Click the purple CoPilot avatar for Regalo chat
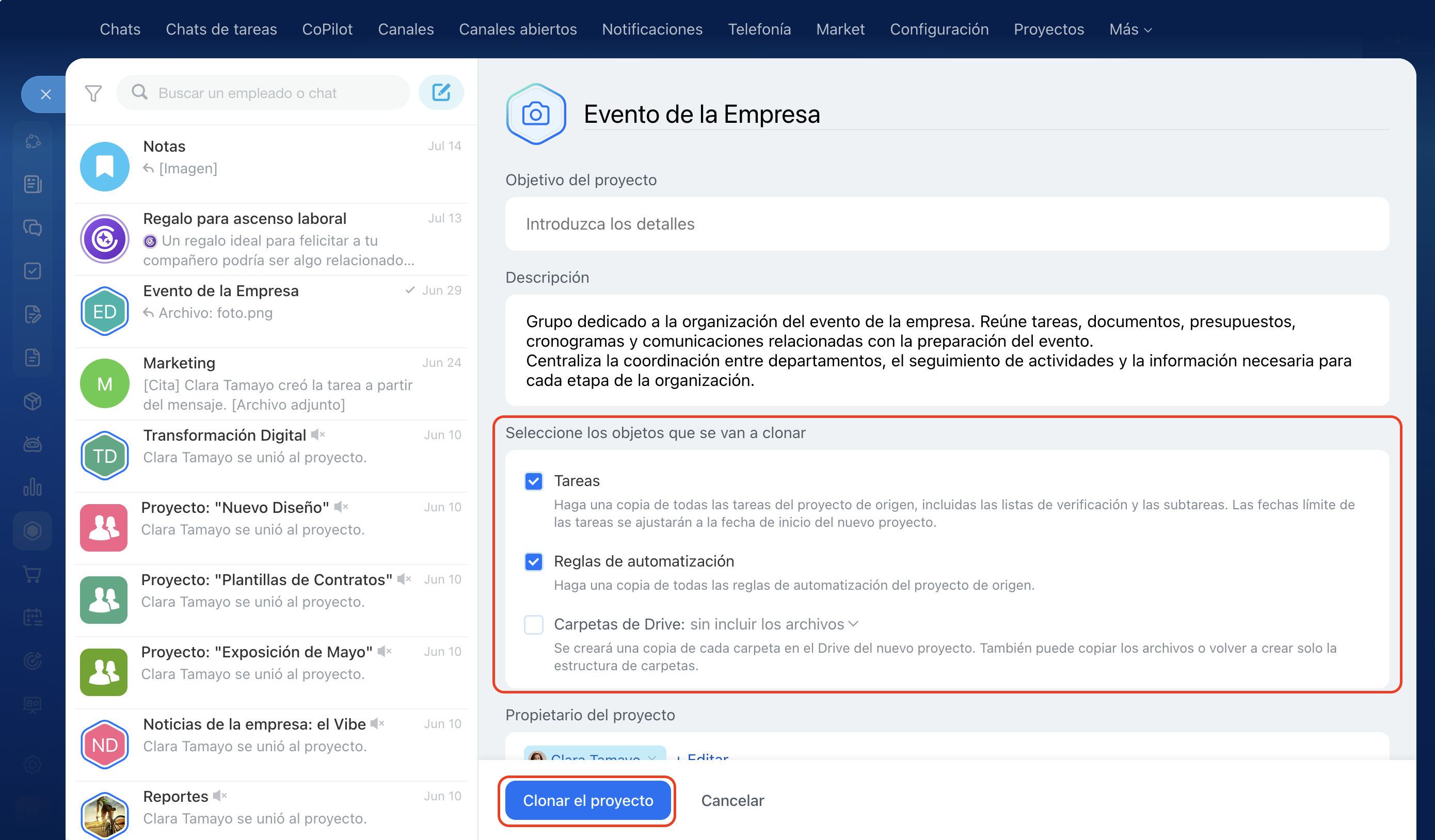 105,238
